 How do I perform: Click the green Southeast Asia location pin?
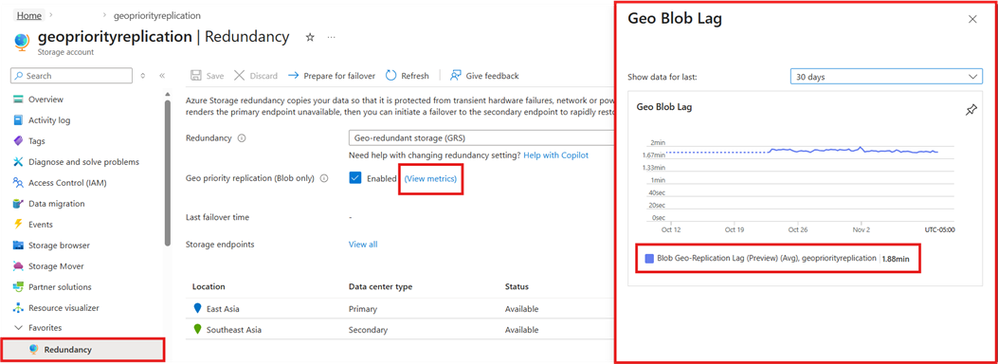pos(198,330)
